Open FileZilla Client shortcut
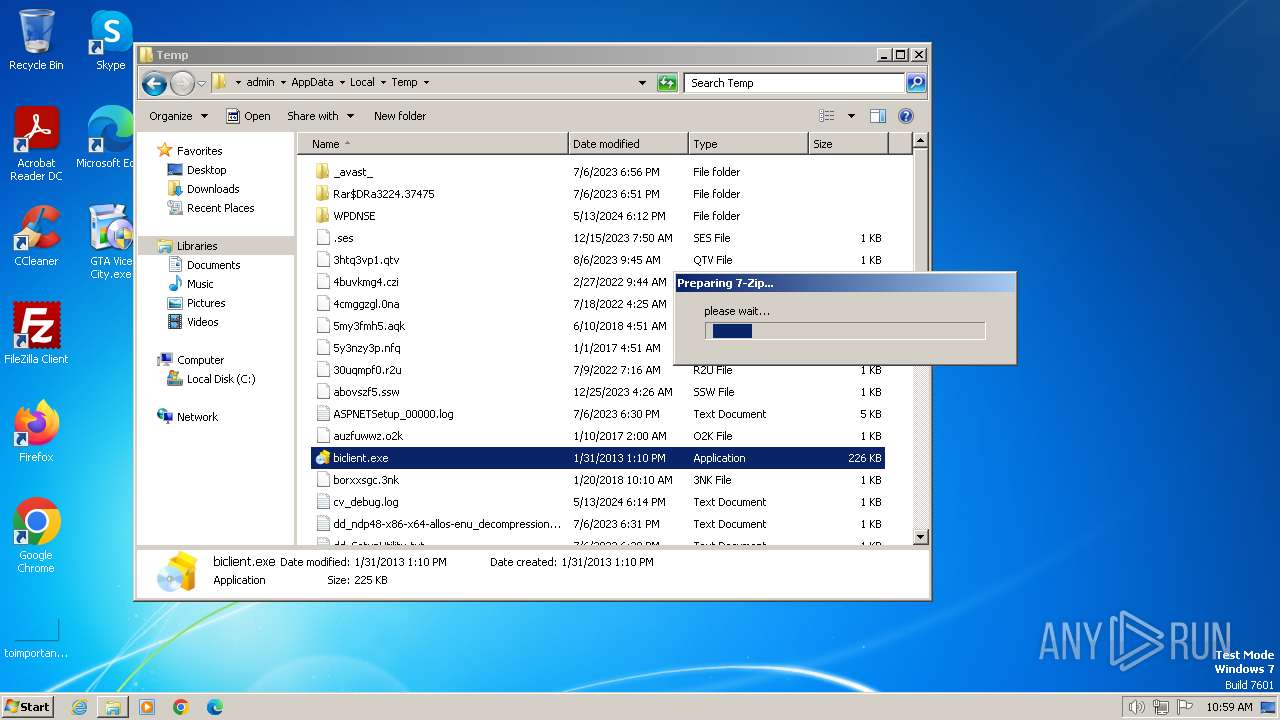Image resolution: width=1280 pixels, height=720 pixels. 36,334
